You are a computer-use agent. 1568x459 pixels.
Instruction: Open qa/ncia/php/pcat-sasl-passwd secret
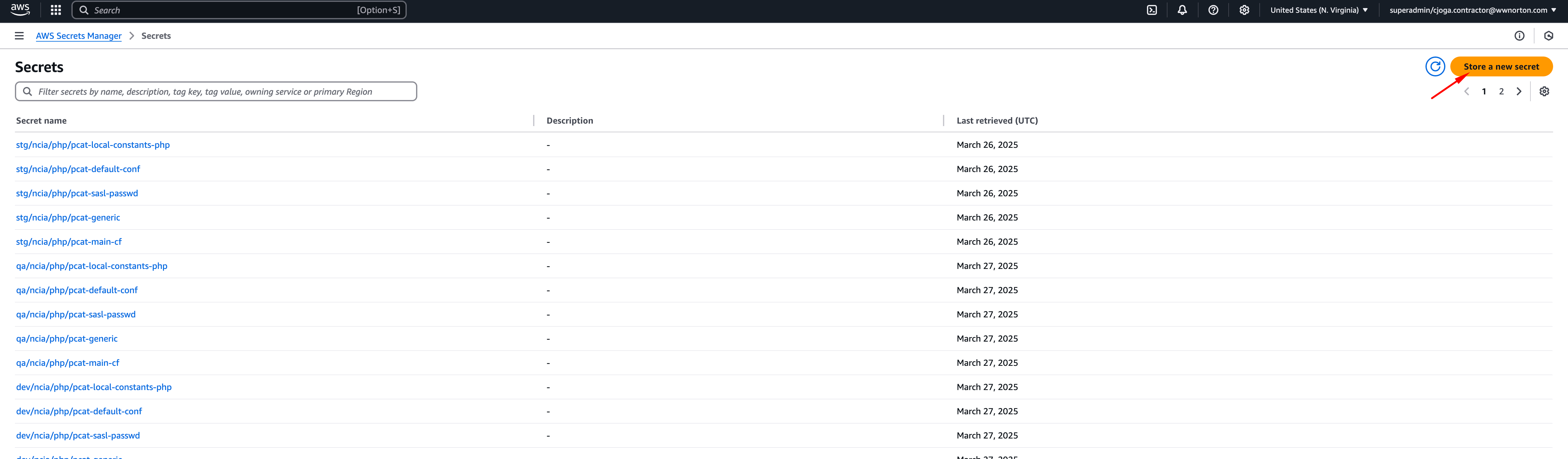[75, 315]
